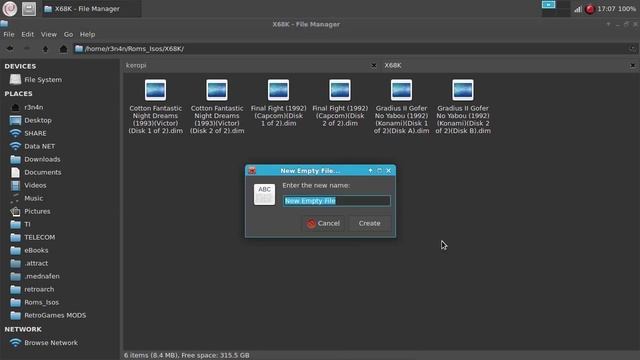
Task: Click the new file name text field
Action: click(337, 201)
